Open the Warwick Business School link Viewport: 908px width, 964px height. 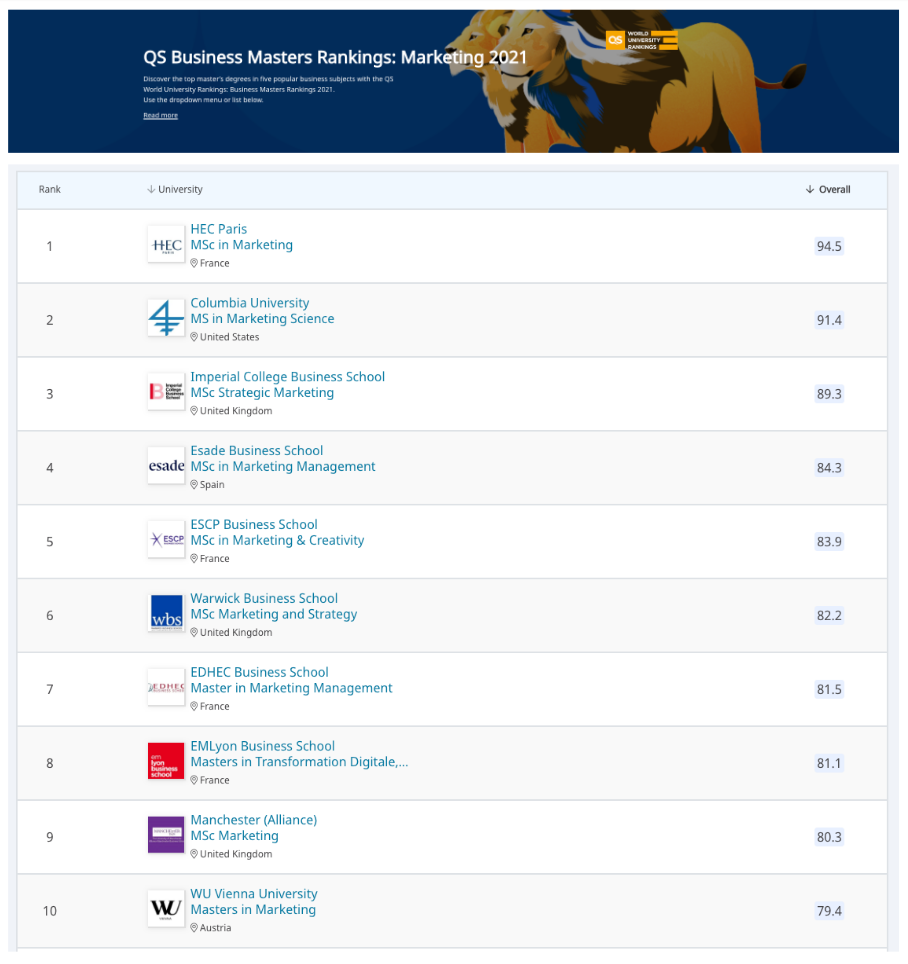pos(264,598)
